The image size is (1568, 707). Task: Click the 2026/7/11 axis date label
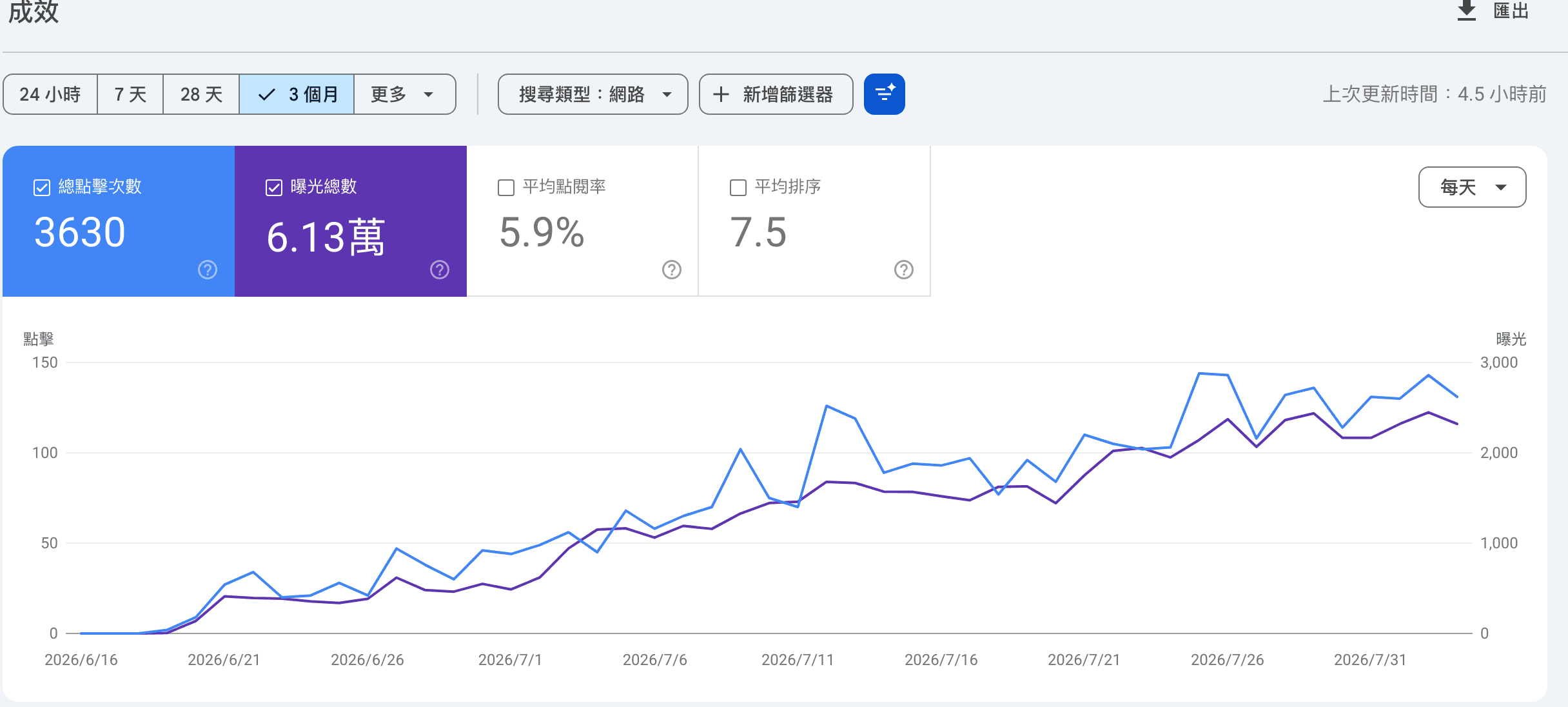tap(798, 660)
